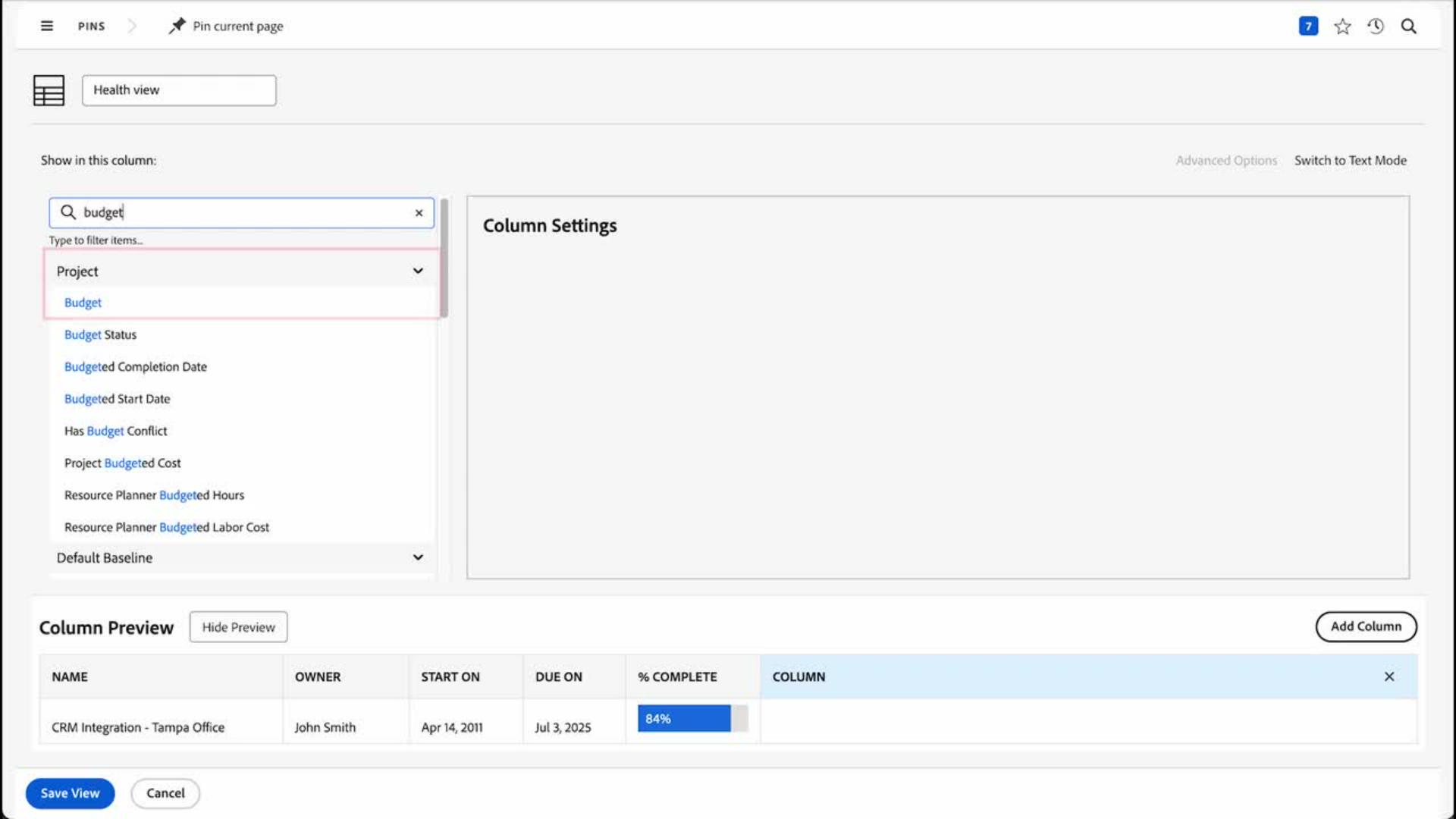Image resolution: width=1456 pixels, height=819 pixels.
Task: Click the Health view name field
Action: click(179, 90)
